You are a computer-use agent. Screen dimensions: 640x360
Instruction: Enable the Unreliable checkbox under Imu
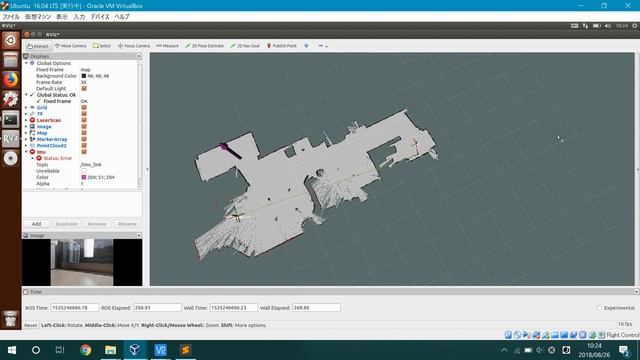84,171
